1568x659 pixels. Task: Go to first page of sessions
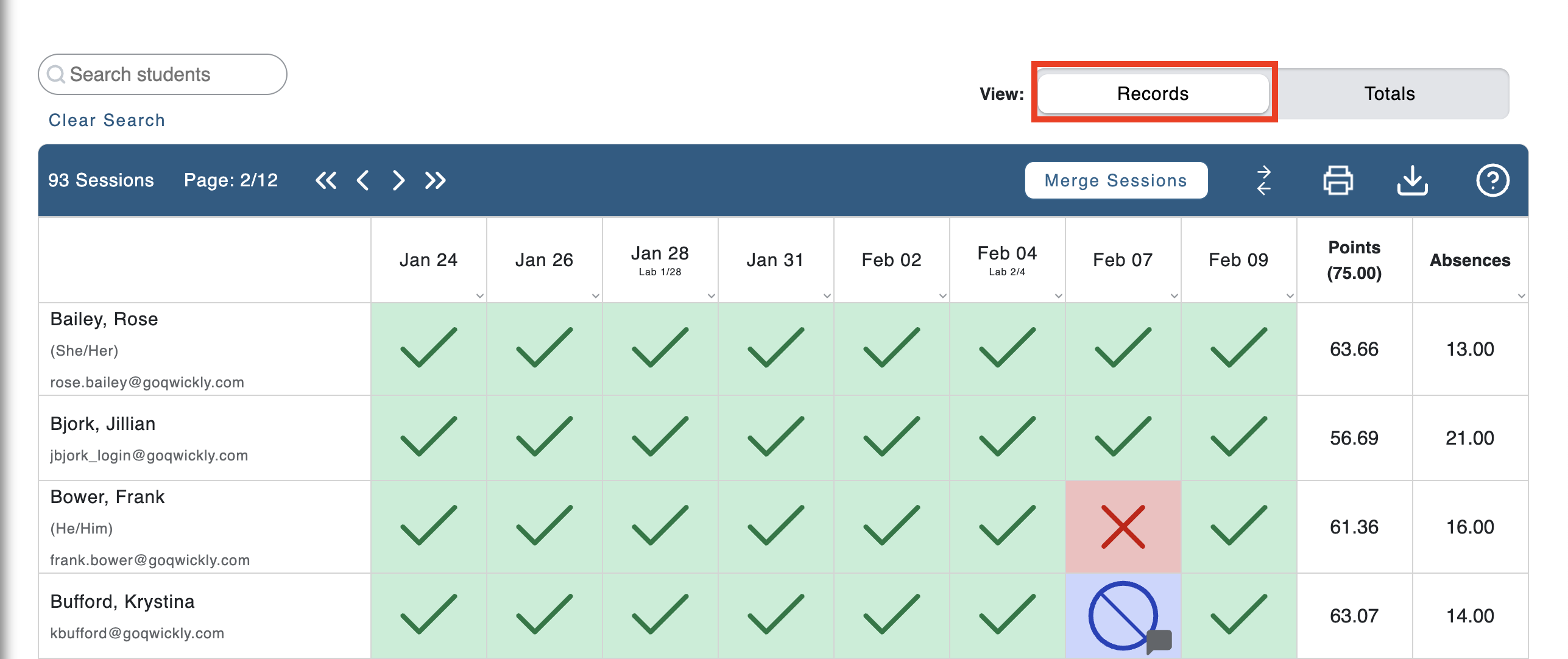coord(326,180)
